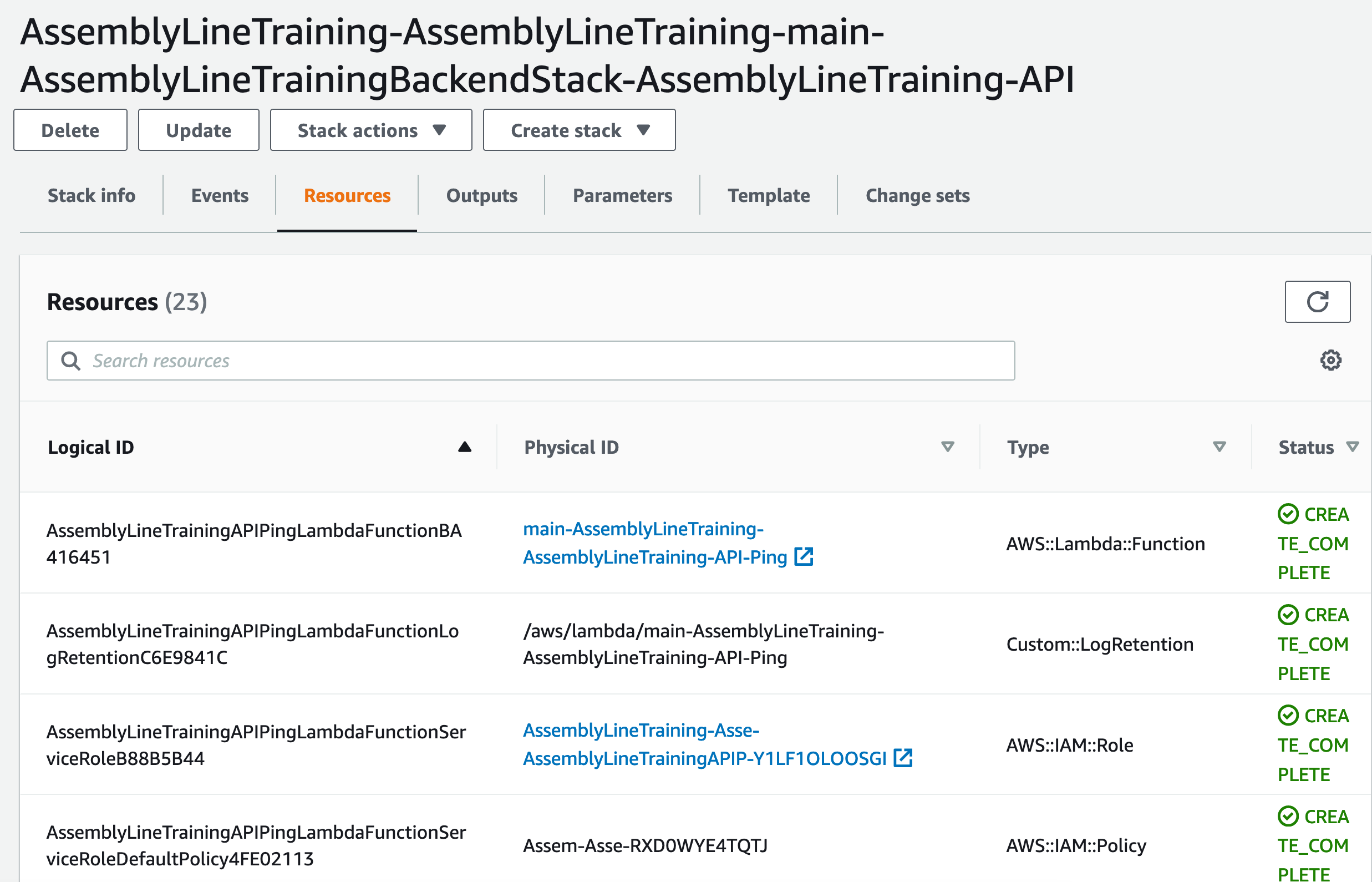The height and width of the screenshot is (882, 1372).
Task: Open the Physical ID filter arrow
Action: pos(948,447)
